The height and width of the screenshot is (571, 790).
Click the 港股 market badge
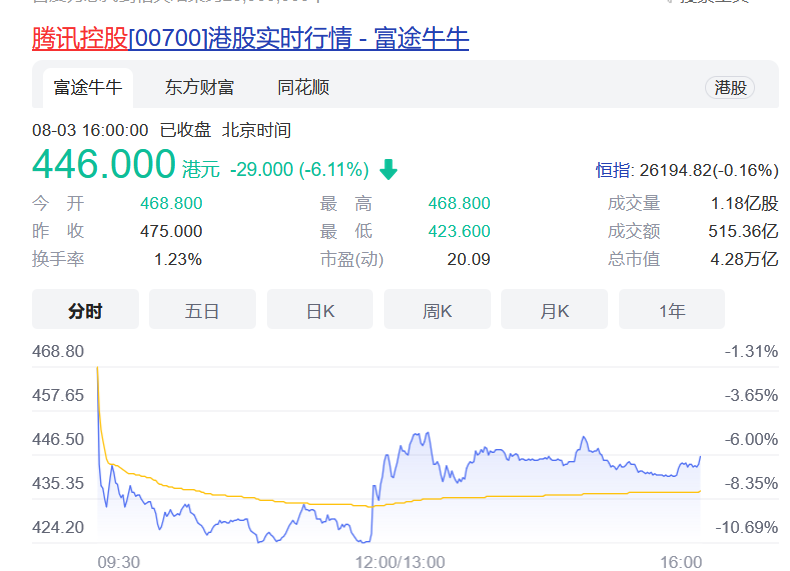730,88
